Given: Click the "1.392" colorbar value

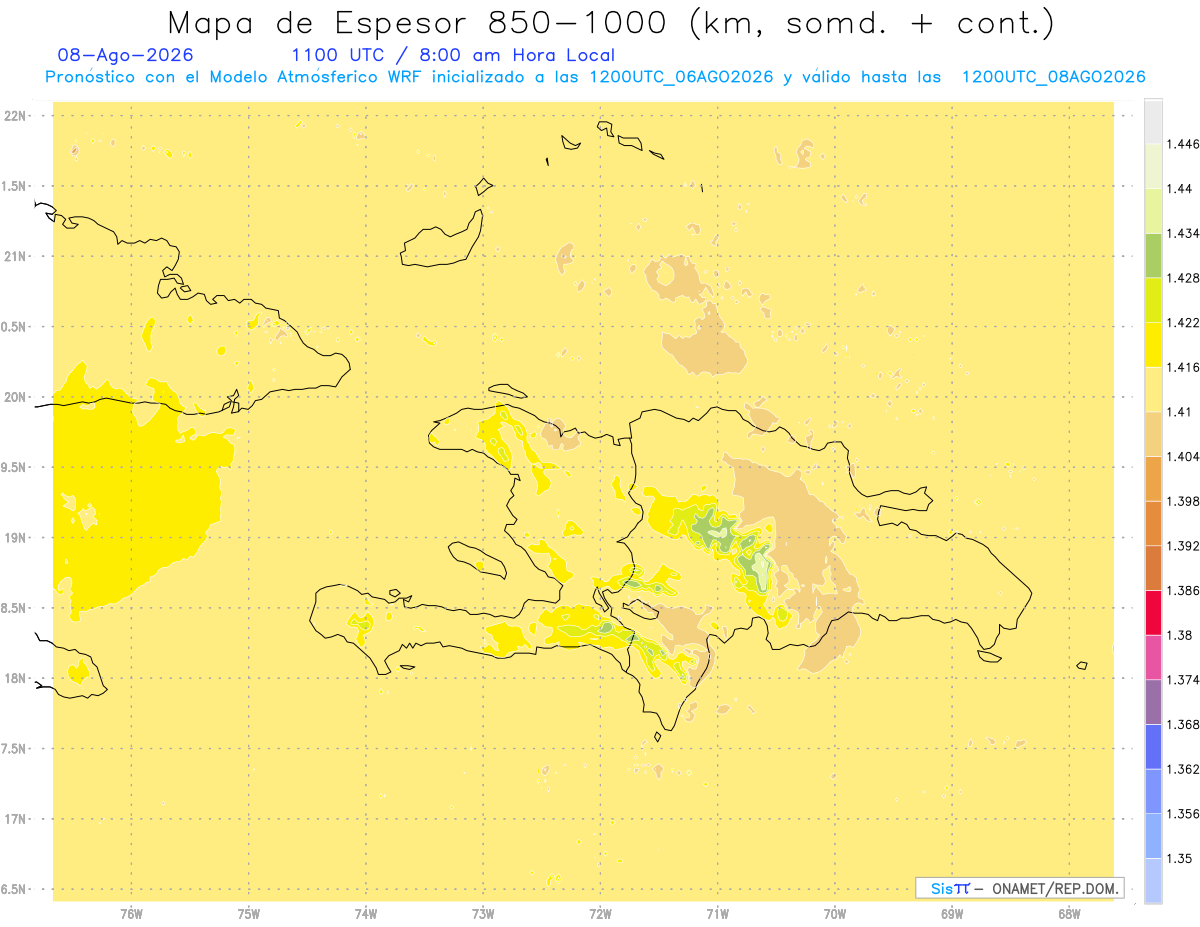Looking at the screenshot, I should pos(1182,546).
